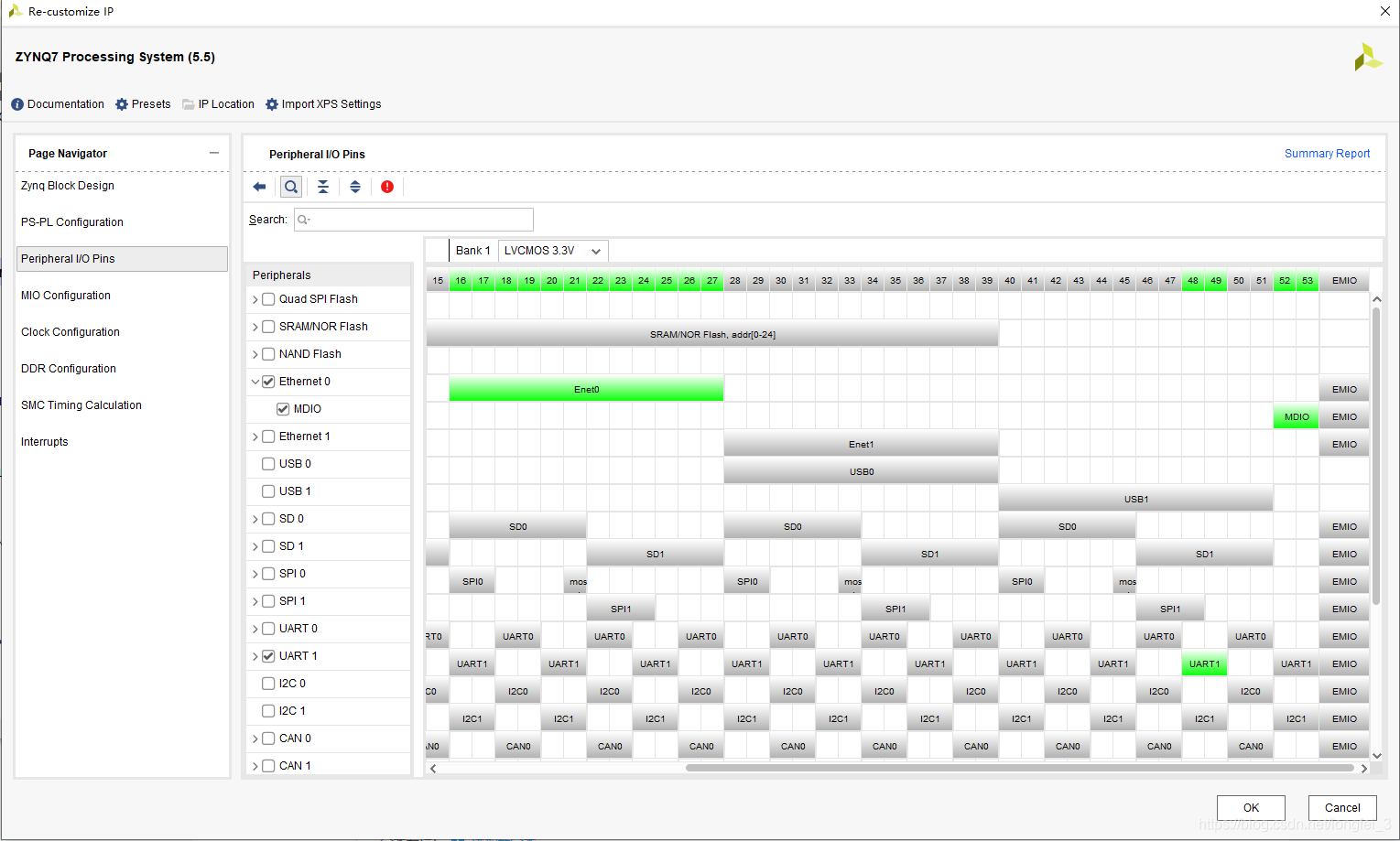Click the USB0 pin block
This screenshot has width=1400, height=841.
[861, 472]
